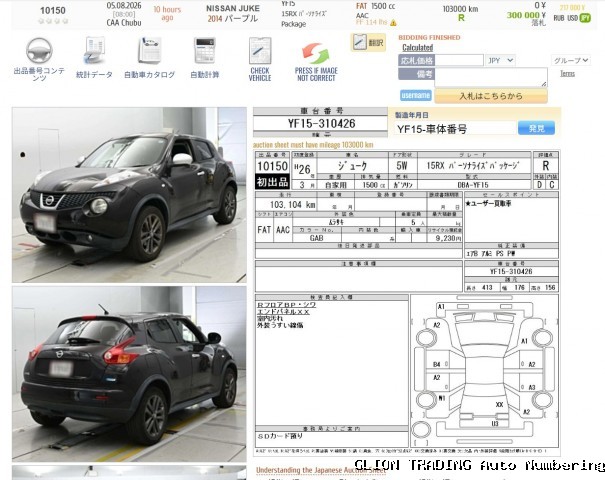Open the statistics data icon
Image resolution: width=605 pixels, height=480 pixels.
94,50
